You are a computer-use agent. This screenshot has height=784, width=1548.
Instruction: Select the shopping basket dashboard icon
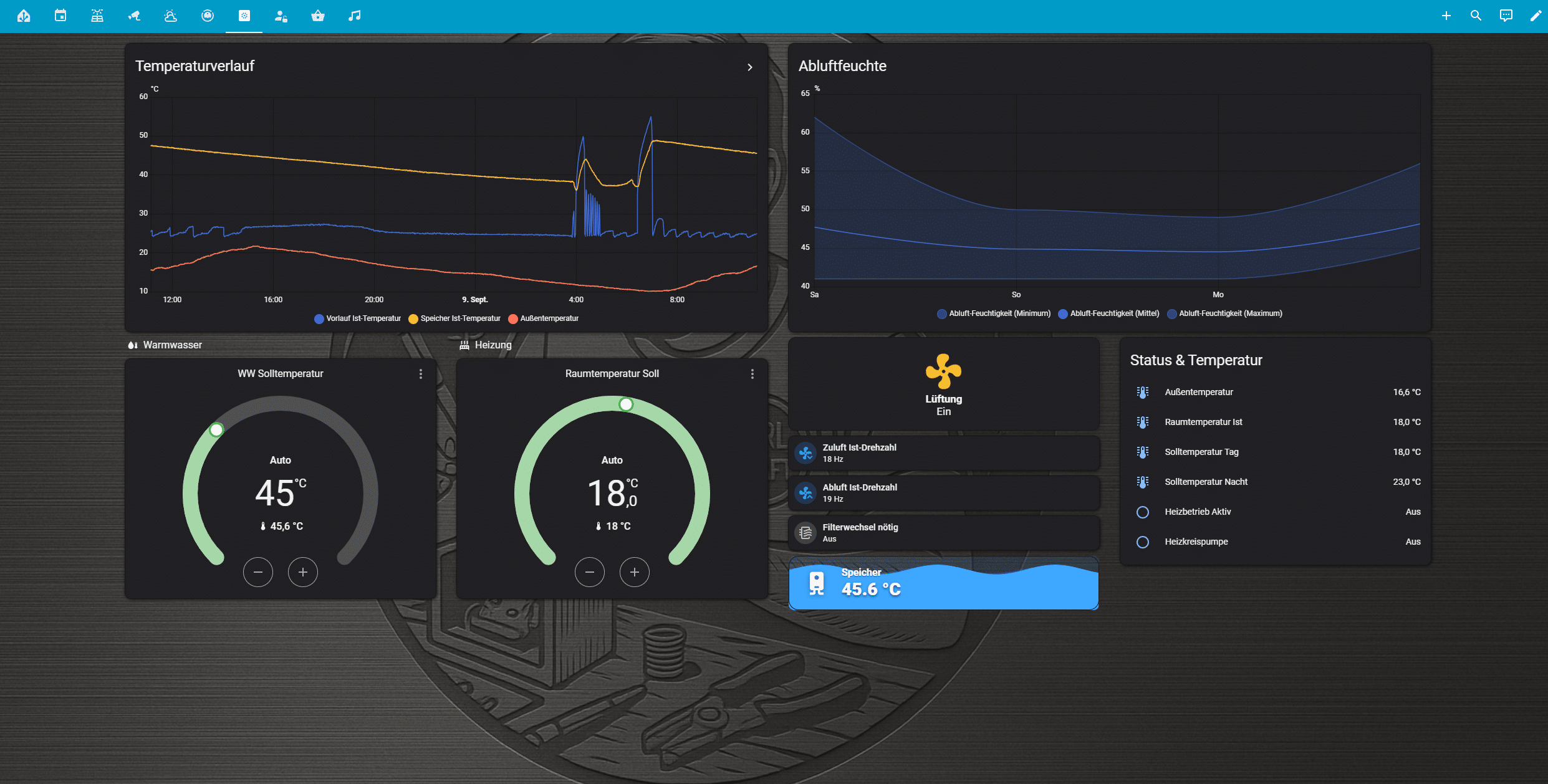[318, 16]
